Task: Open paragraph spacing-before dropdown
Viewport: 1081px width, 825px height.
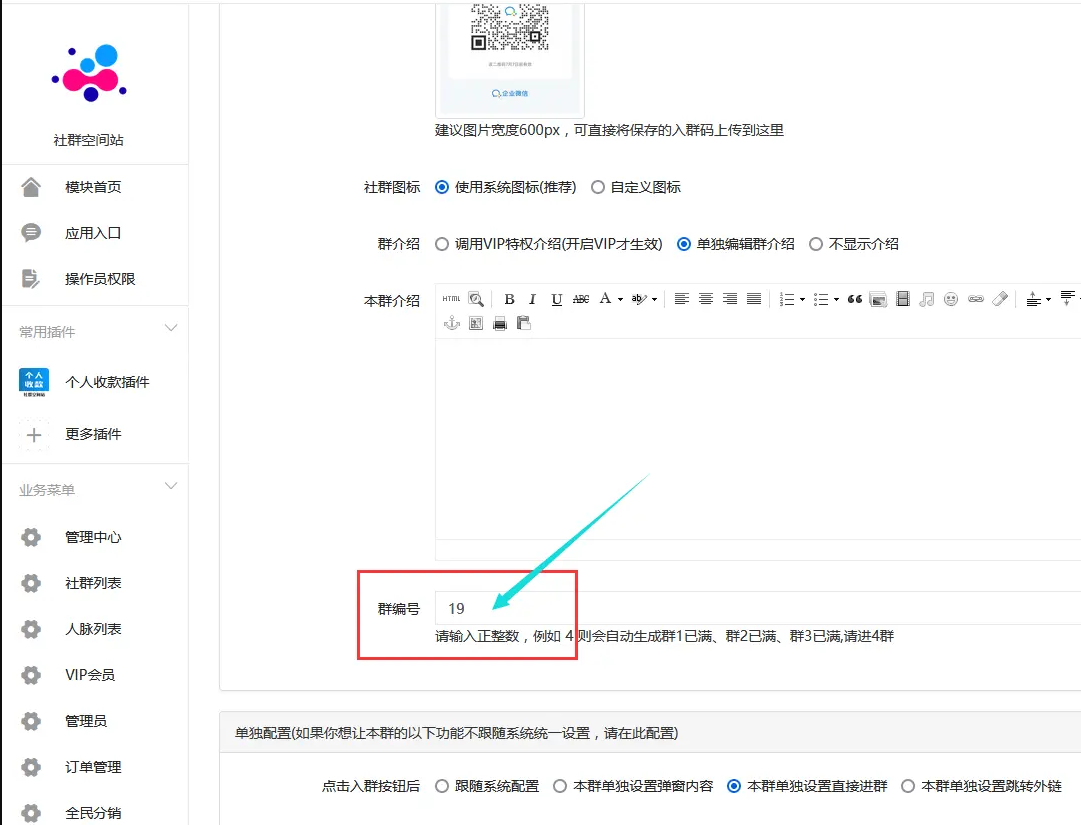Action: (1048, 299)
